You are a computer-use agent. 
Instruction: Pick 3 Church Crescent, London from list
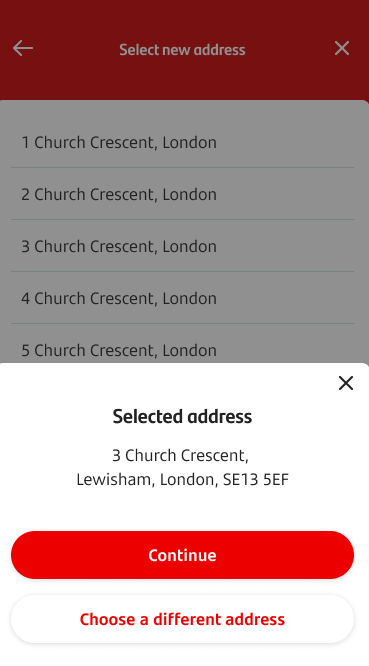[182, 246]
